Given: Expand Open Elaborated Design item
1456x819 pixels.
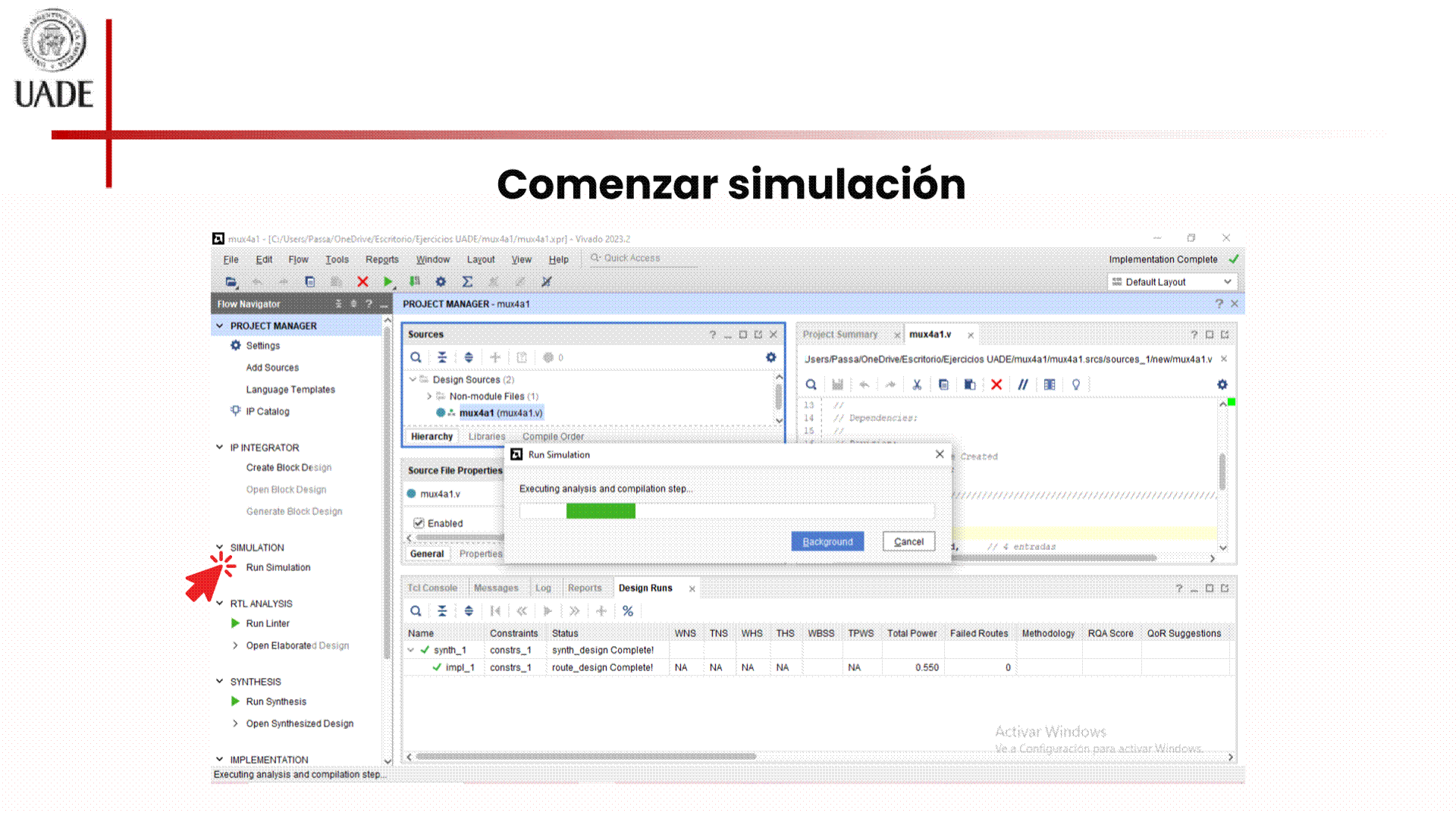Looking at the screenshot, I should 235,645.
